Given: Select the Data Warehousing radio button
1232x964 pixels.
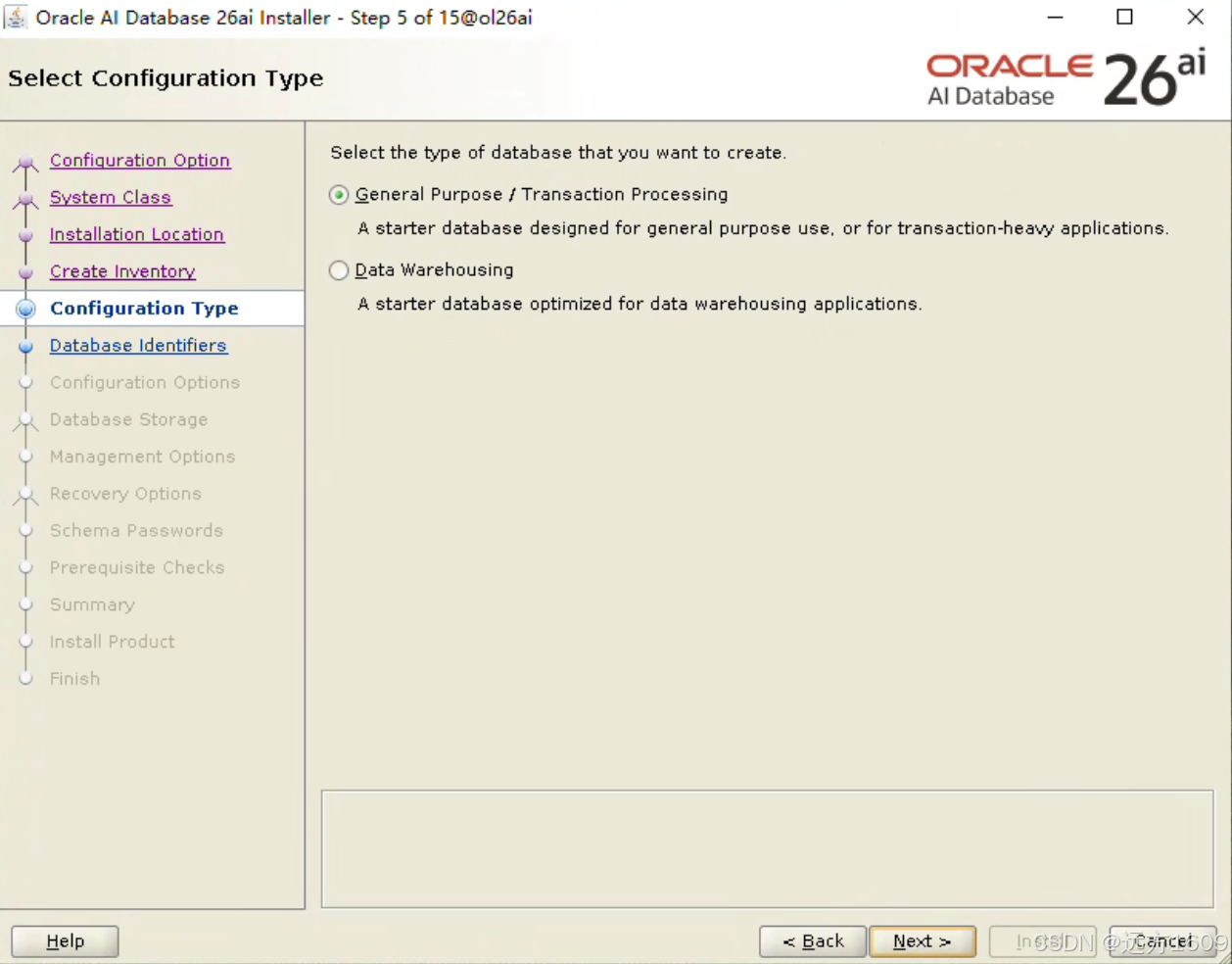Looking at the screenshot, I should coord(339,270).
